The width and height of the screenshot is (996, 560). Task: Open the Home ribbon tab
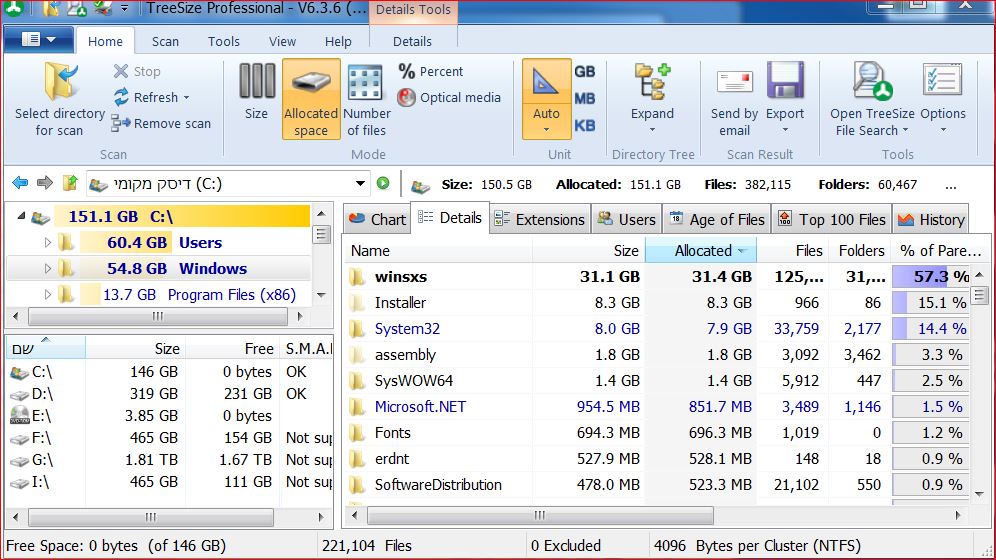coord(105,41)
